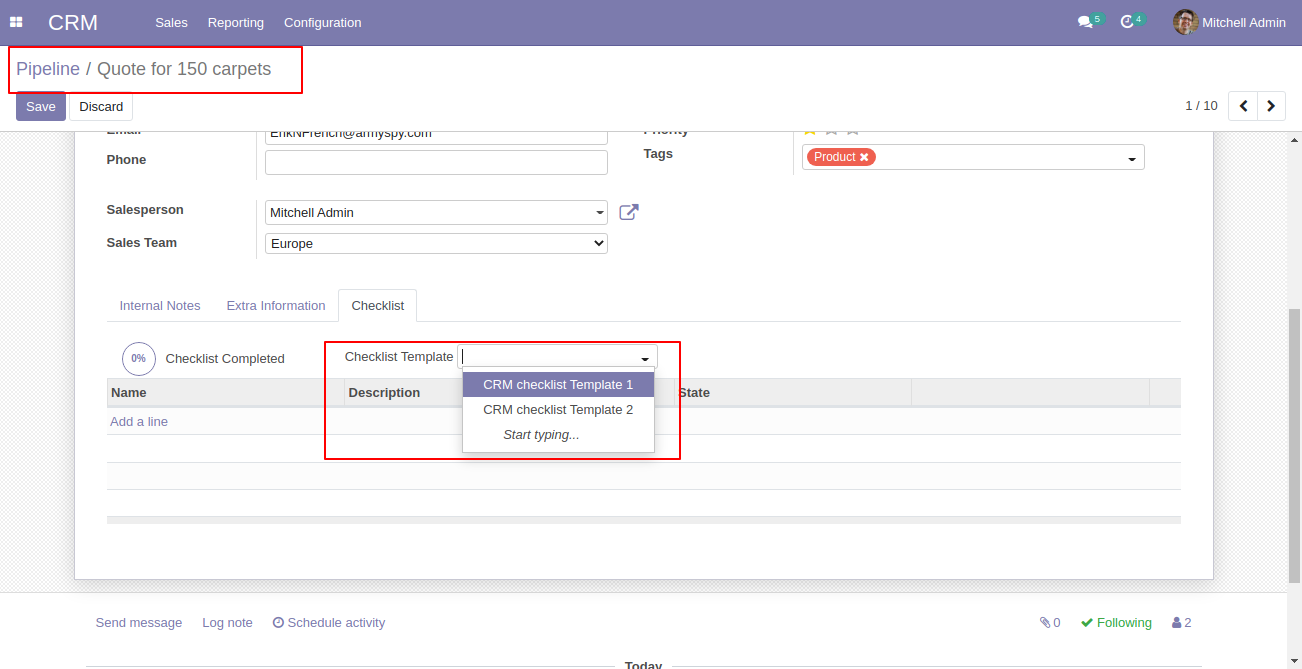Screen dimensions: 1302x669
Task: Save the opportunity record
Action: tap(41, 106)
